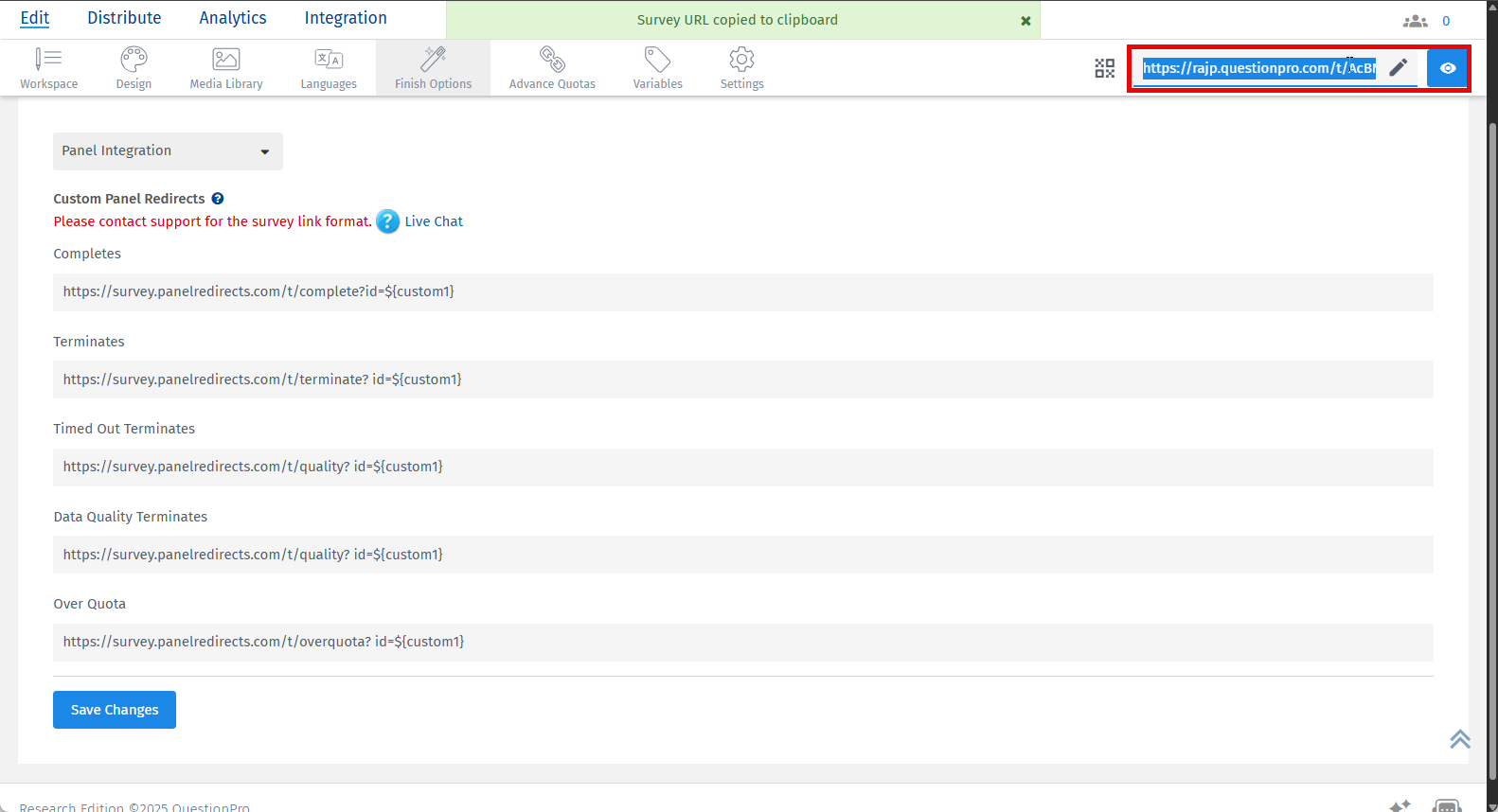This screenshot has height=812, width=1498.
Task: Open help for Custom Panel Redirects
Action: click(x=218, y=199)
